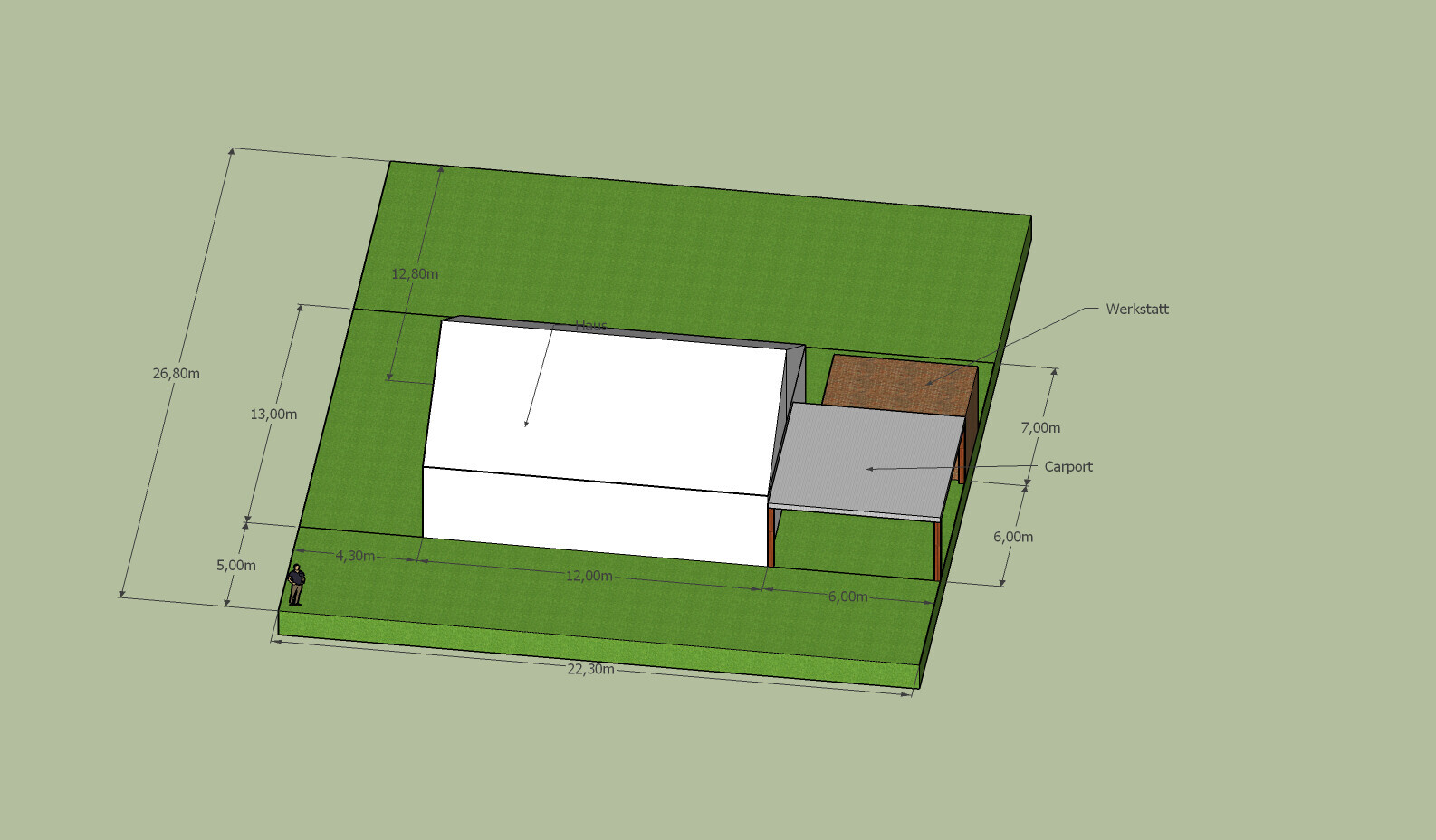Click the 7,00m dimension label
The width and height of the screenshot is (1436, 840).
click(x=1039, y=428)
